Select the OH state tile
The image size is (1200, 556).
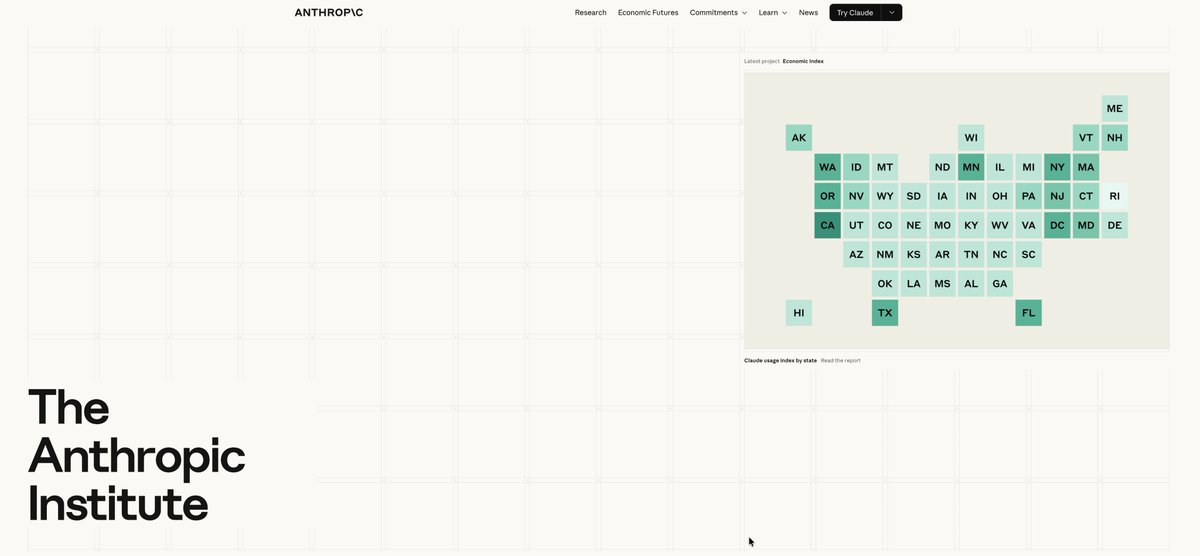tap(1000, 196)
